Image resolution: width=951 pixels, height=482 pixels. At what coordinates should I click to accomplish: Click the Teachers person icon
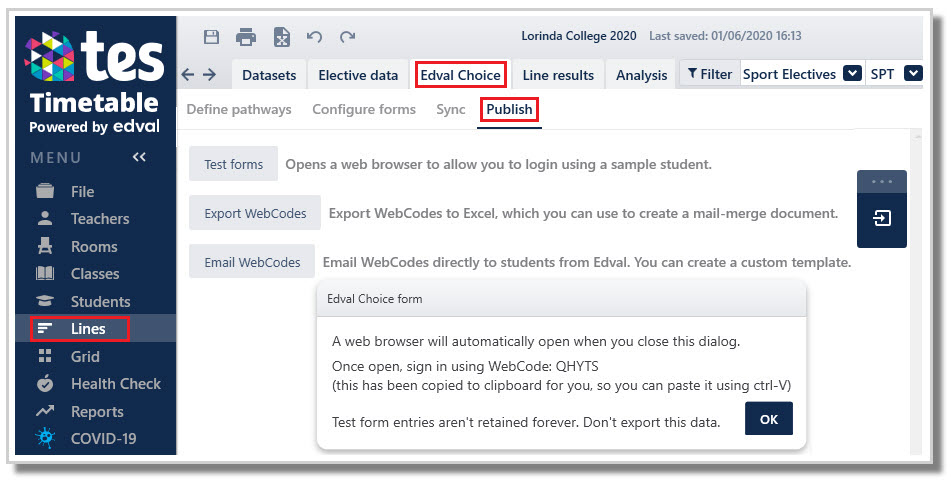click(45, 218)
